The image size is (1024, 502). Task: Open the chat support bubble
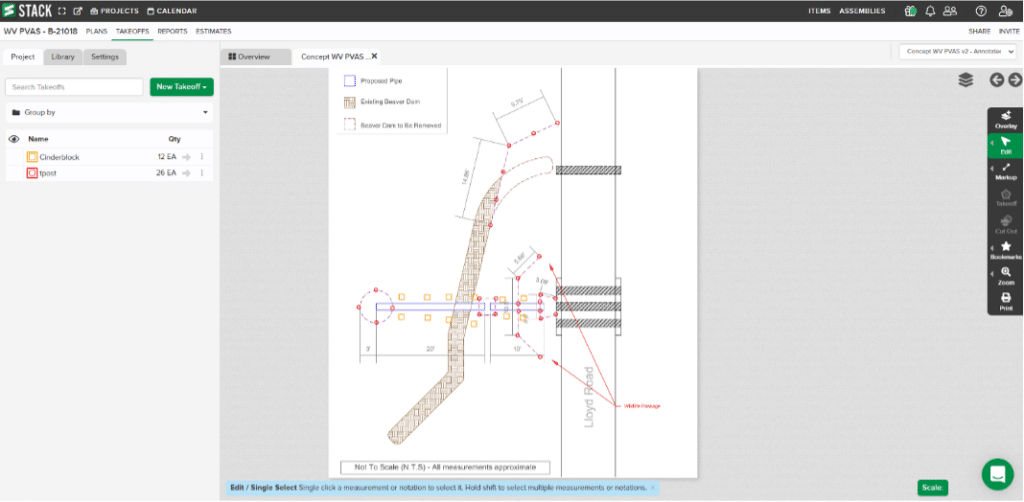click(x=997, y=474)
